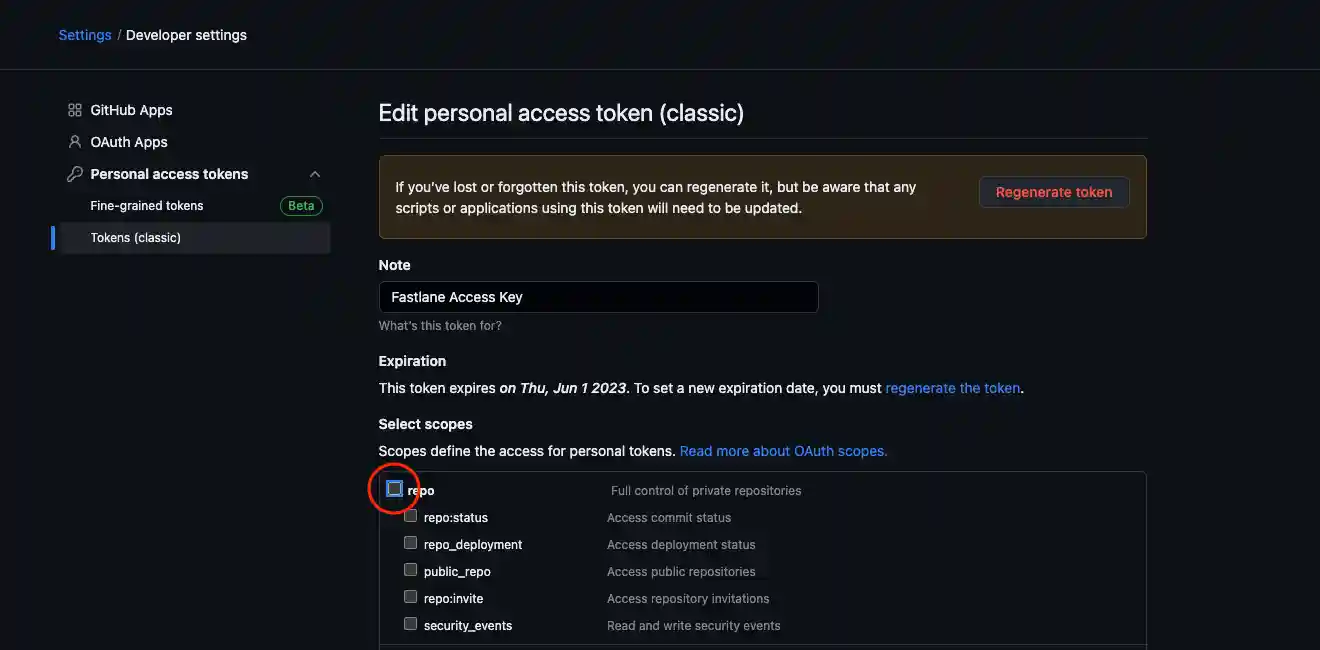Check the security_events scope

pyautogui.click(x=410, y=622)
